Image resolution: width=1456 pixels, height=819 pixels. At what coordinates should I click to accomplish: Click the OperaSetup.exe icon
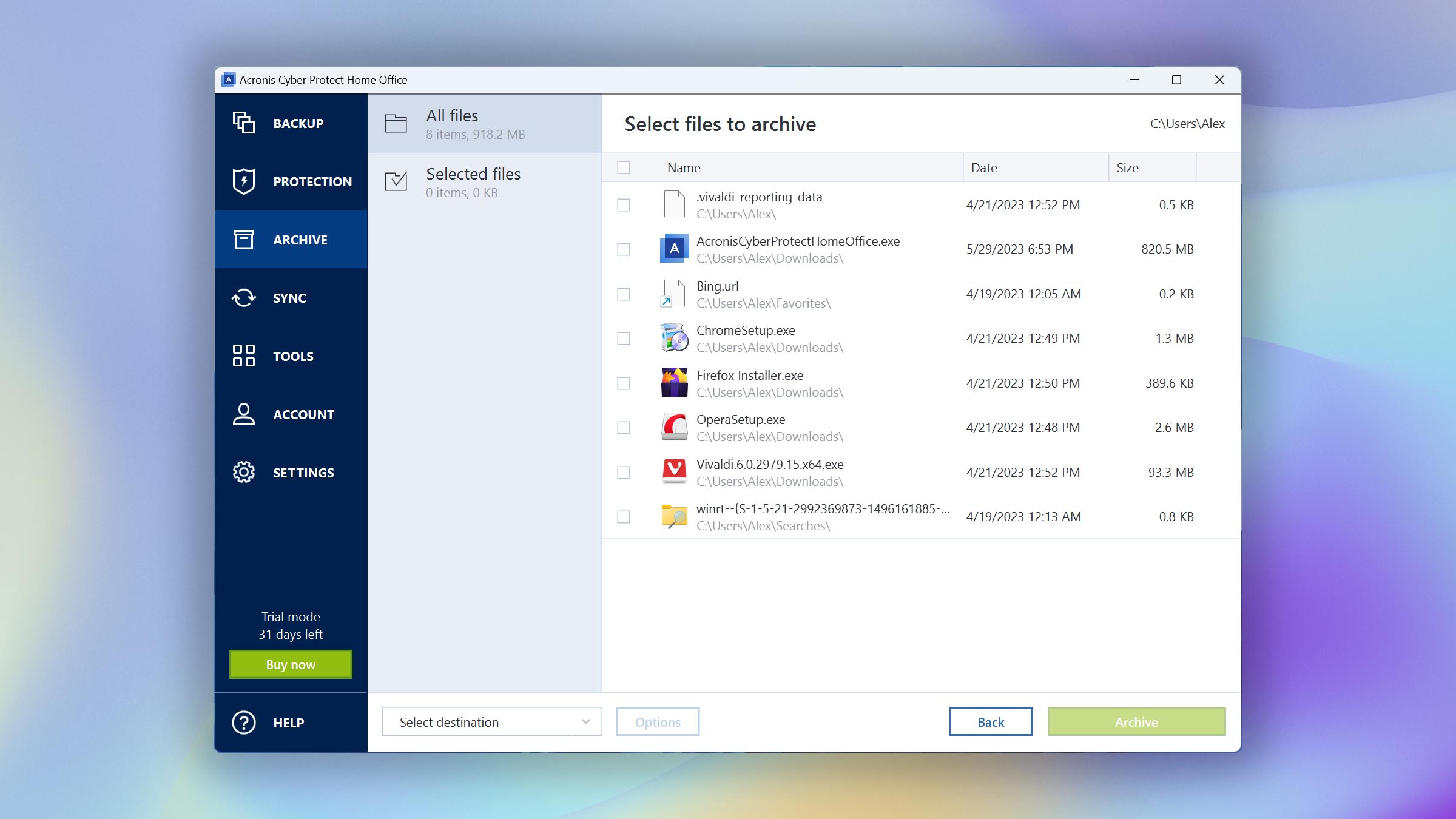[x=674, y=427]
